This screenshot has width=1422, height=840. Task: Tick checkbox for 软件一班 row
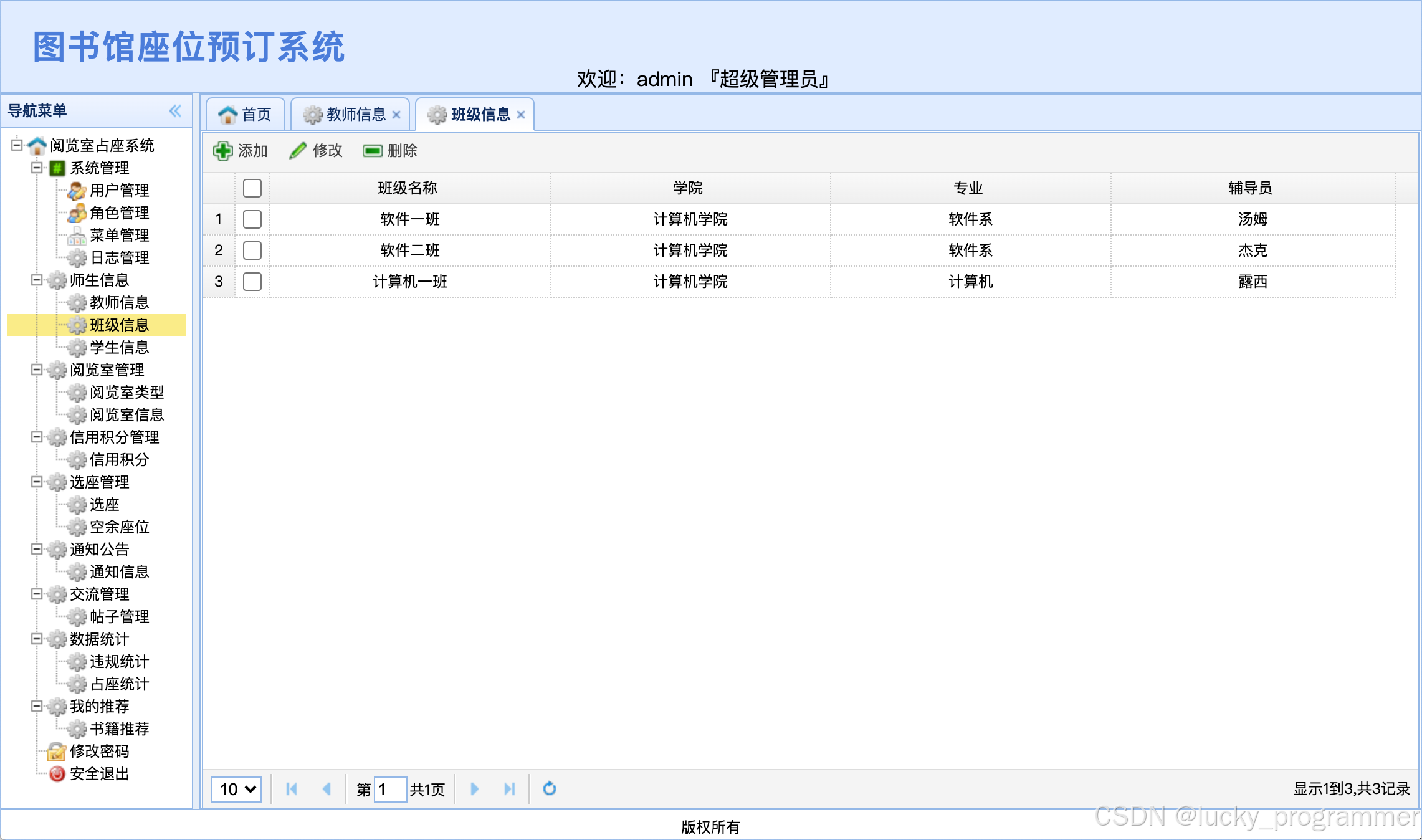252,219
